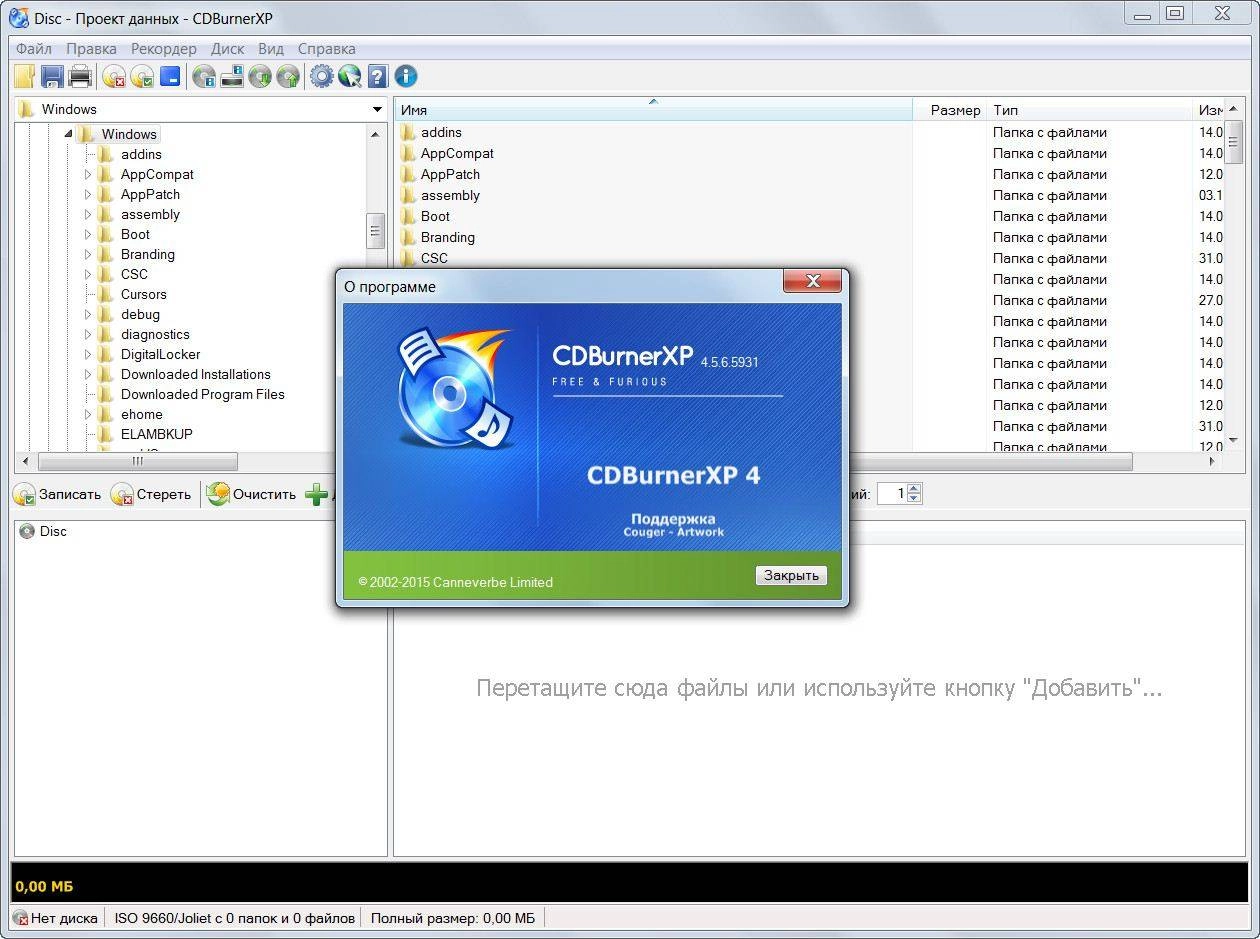Close the О программе dialog with the X

pyautogui.click(x=812, y=281)
